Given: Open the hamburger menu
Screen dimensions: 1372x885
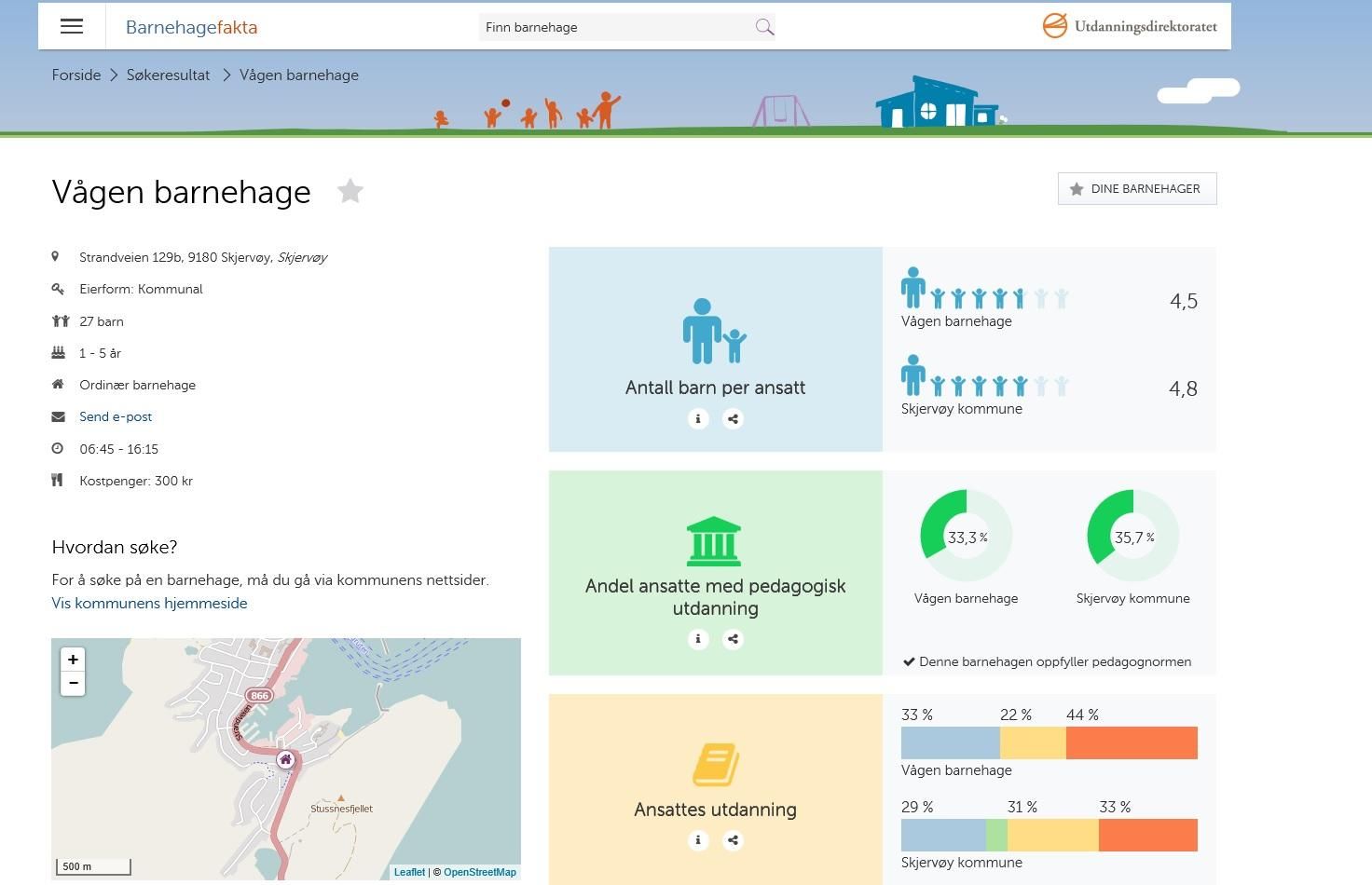Looking at the screenshot, I should [72, 26].
